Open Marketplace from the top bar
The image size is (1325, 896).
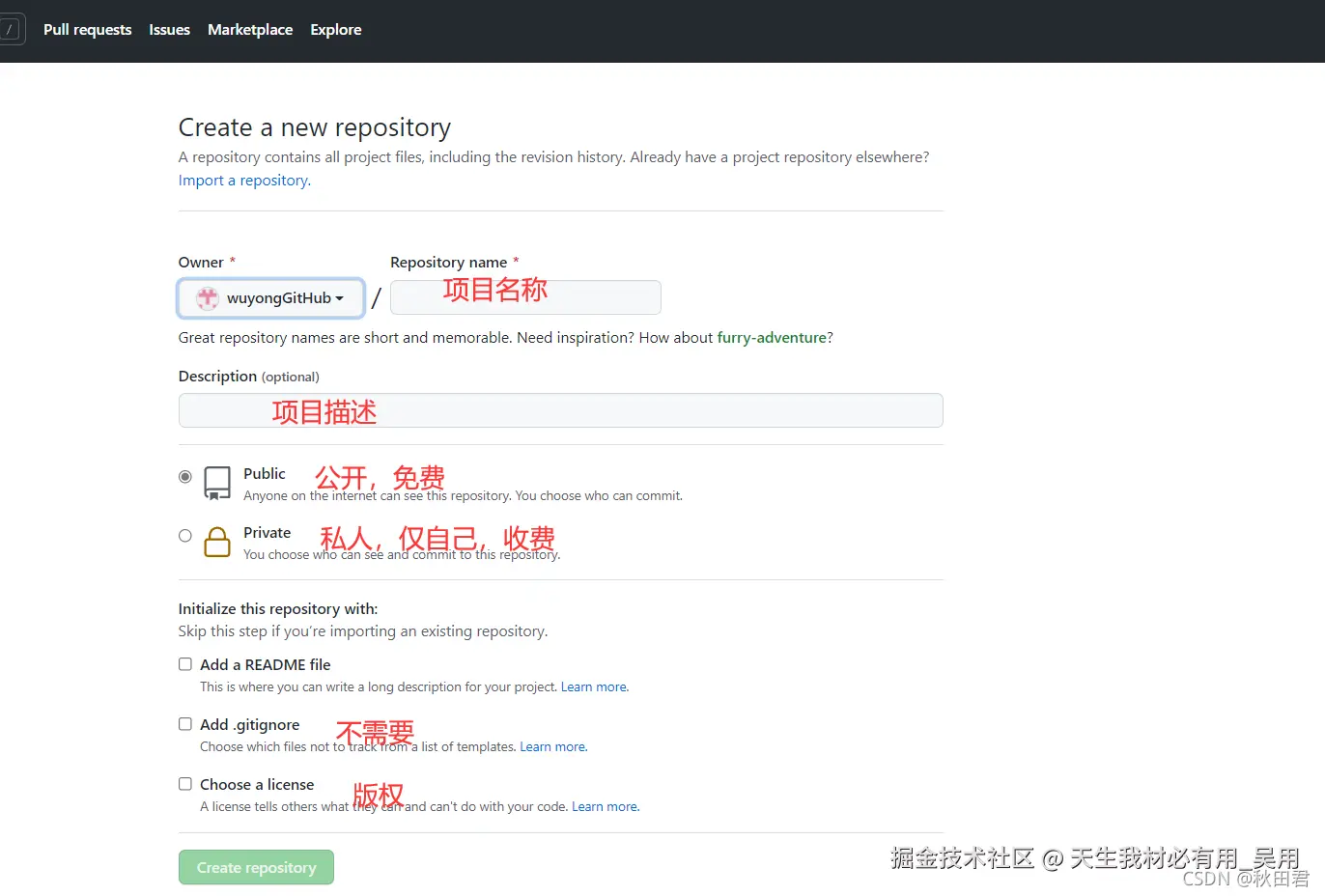coord(249,29)
